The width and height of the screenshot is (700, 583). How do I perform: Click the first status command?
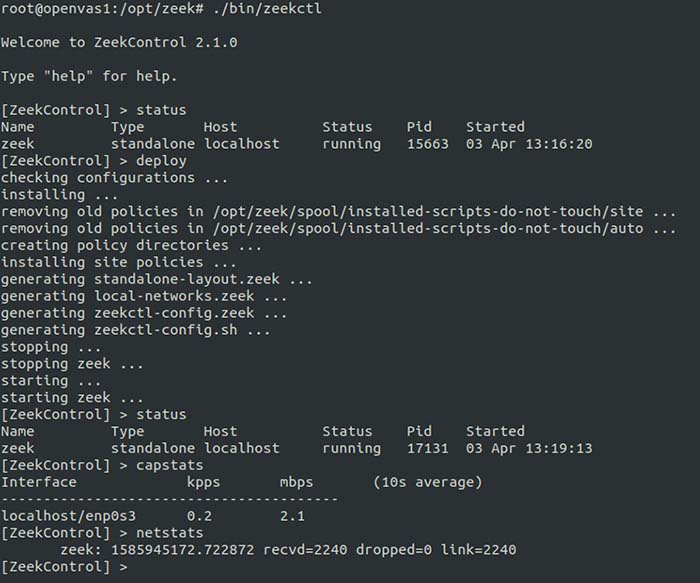pos(161,110)
